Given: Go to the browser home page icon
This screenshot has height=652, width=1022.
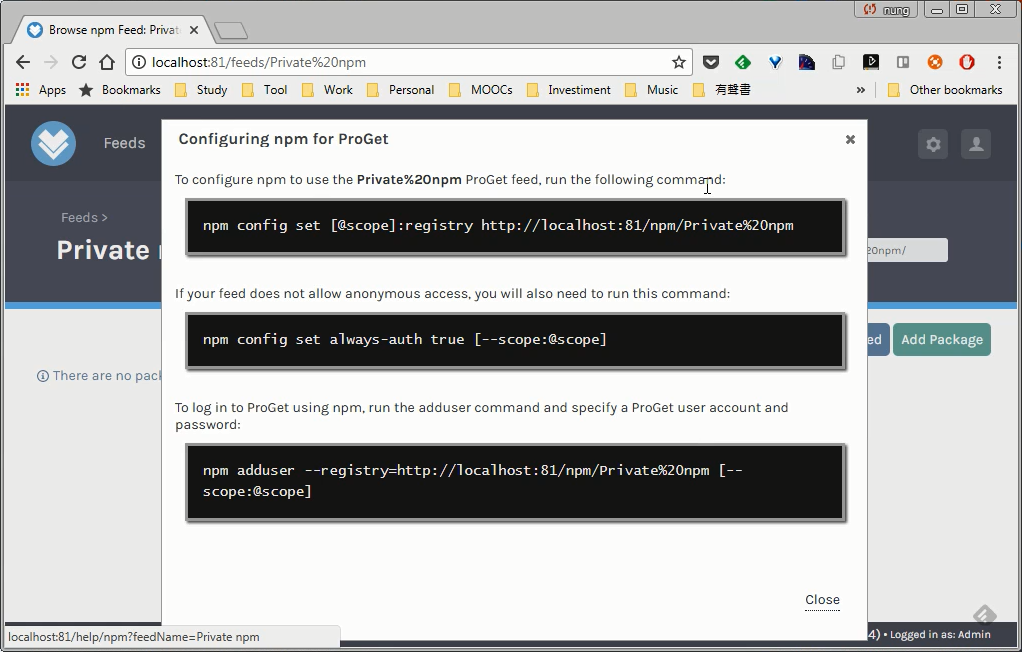Looking at the screenshot, I should point(107,62).
